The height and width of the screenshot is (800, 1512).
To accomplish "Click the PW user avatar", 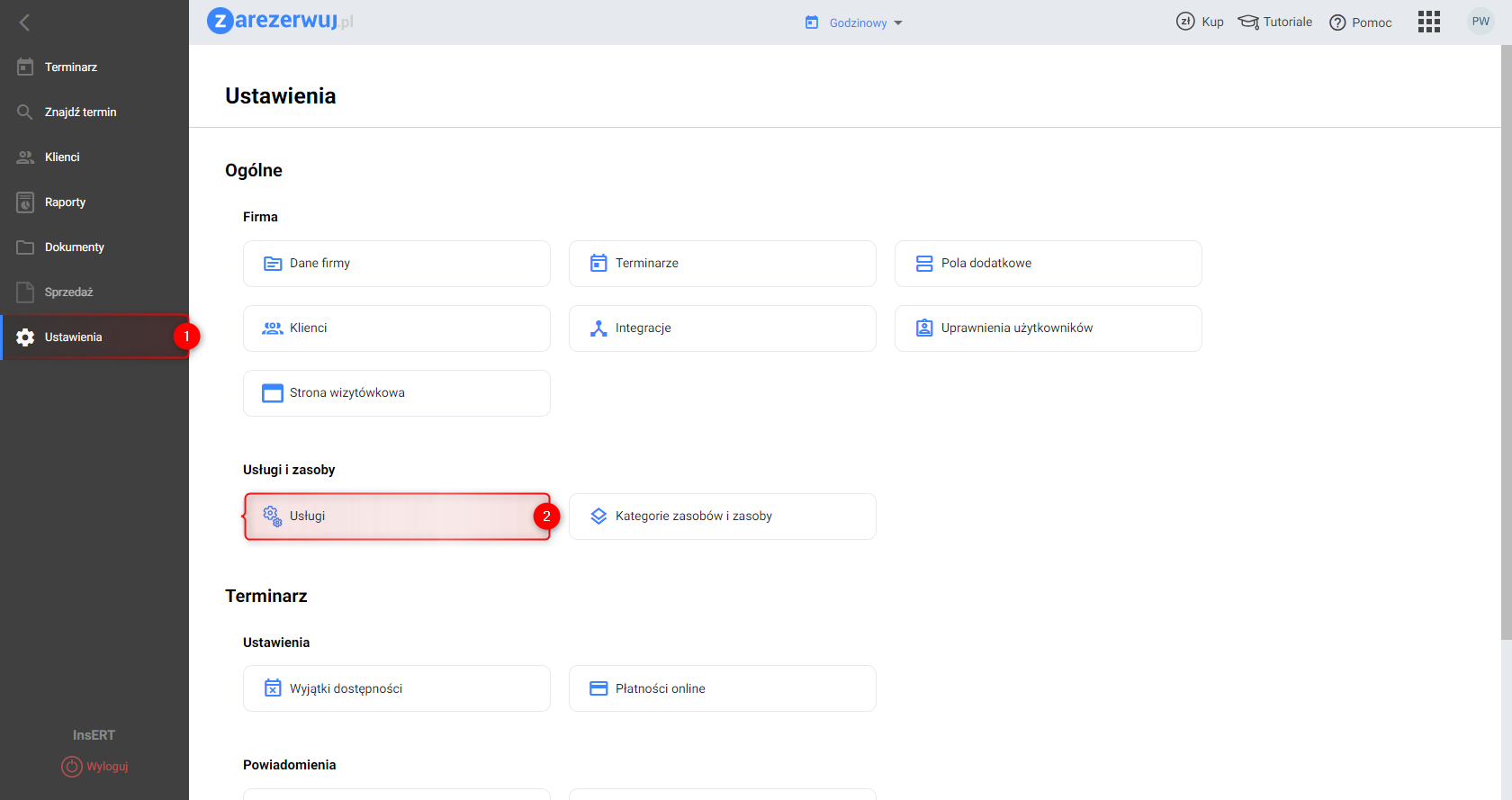I will 1480,22.
